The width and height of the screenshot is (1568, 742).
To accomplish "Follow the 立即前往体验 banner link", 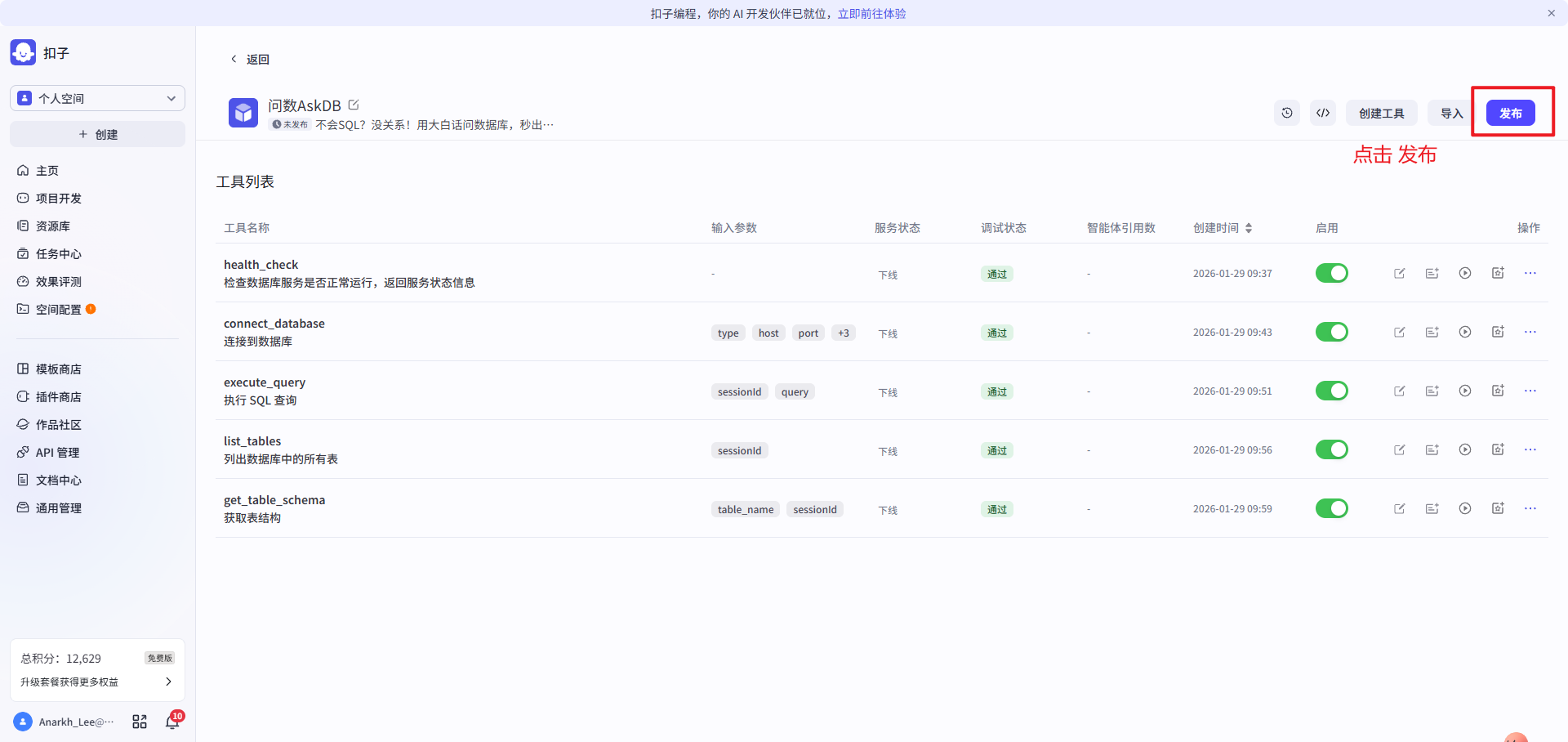I will pyautogui.click(x=871, y=13).
